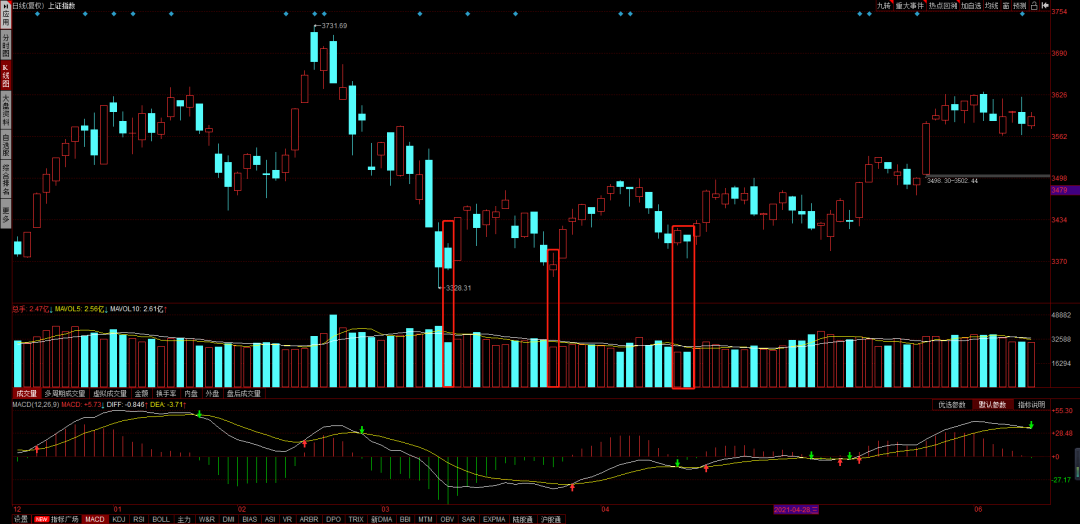Click the 预测 prediction button
The width and height of the screenshot is (1080, 524).
pos(1020,6)
